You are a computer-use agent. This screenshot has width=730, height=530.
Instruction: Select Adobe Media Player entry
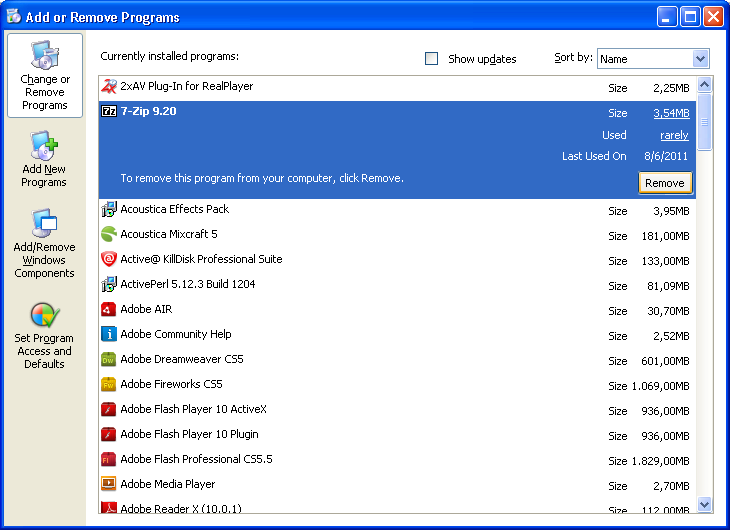[397, 486]
